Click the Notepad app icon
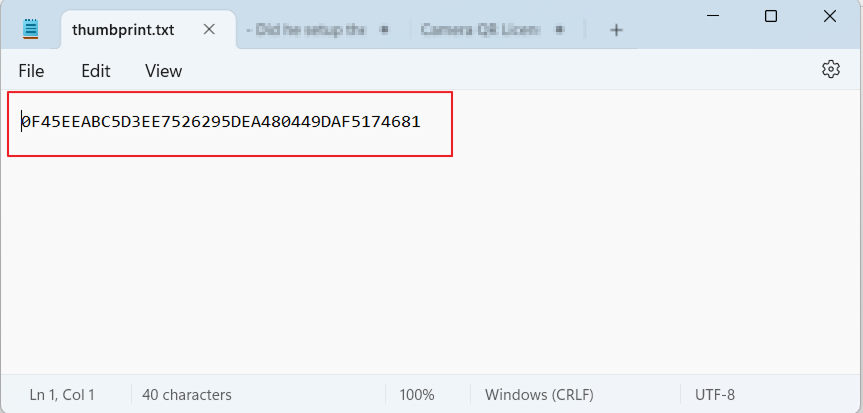This screenshot has width=863, height=413. pyautogui.click(x=31, y=29)
